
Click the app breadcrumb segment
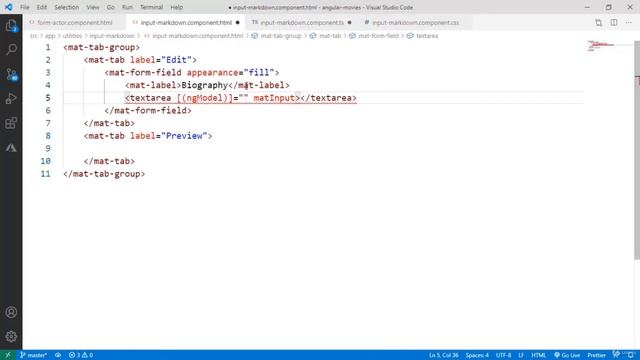pos(50,36)
